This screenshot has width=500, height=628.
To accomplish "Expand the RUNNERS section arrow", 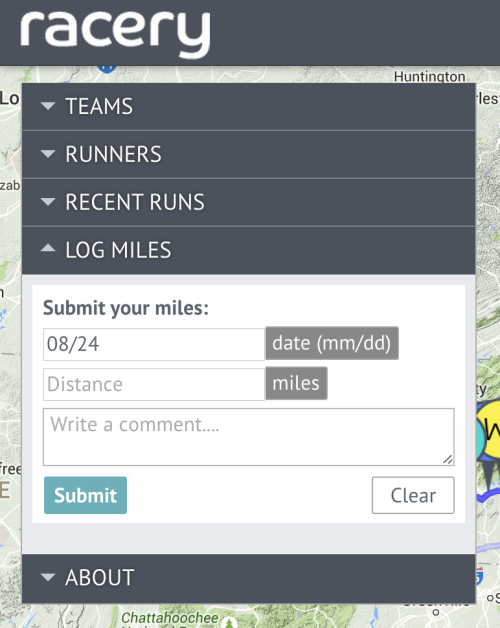I will click(x=48, y=154).
